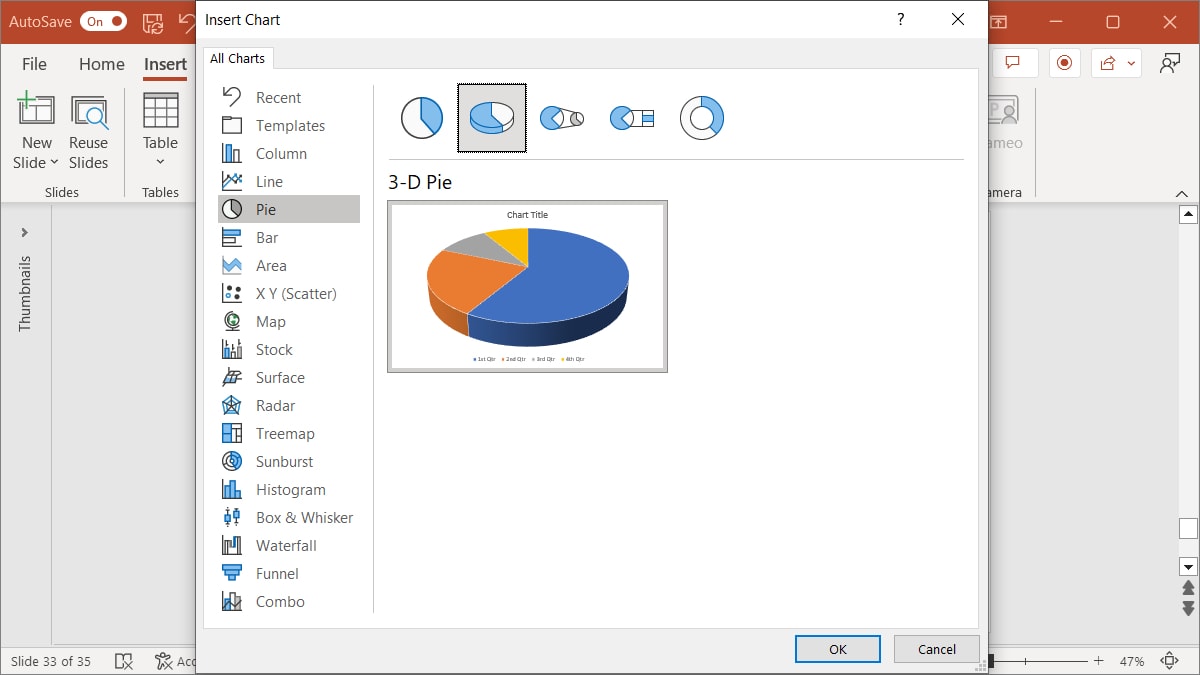The image size is (1200, 675).
Task: Select the Bar of Pie subtype
Action: pos(631,117)
